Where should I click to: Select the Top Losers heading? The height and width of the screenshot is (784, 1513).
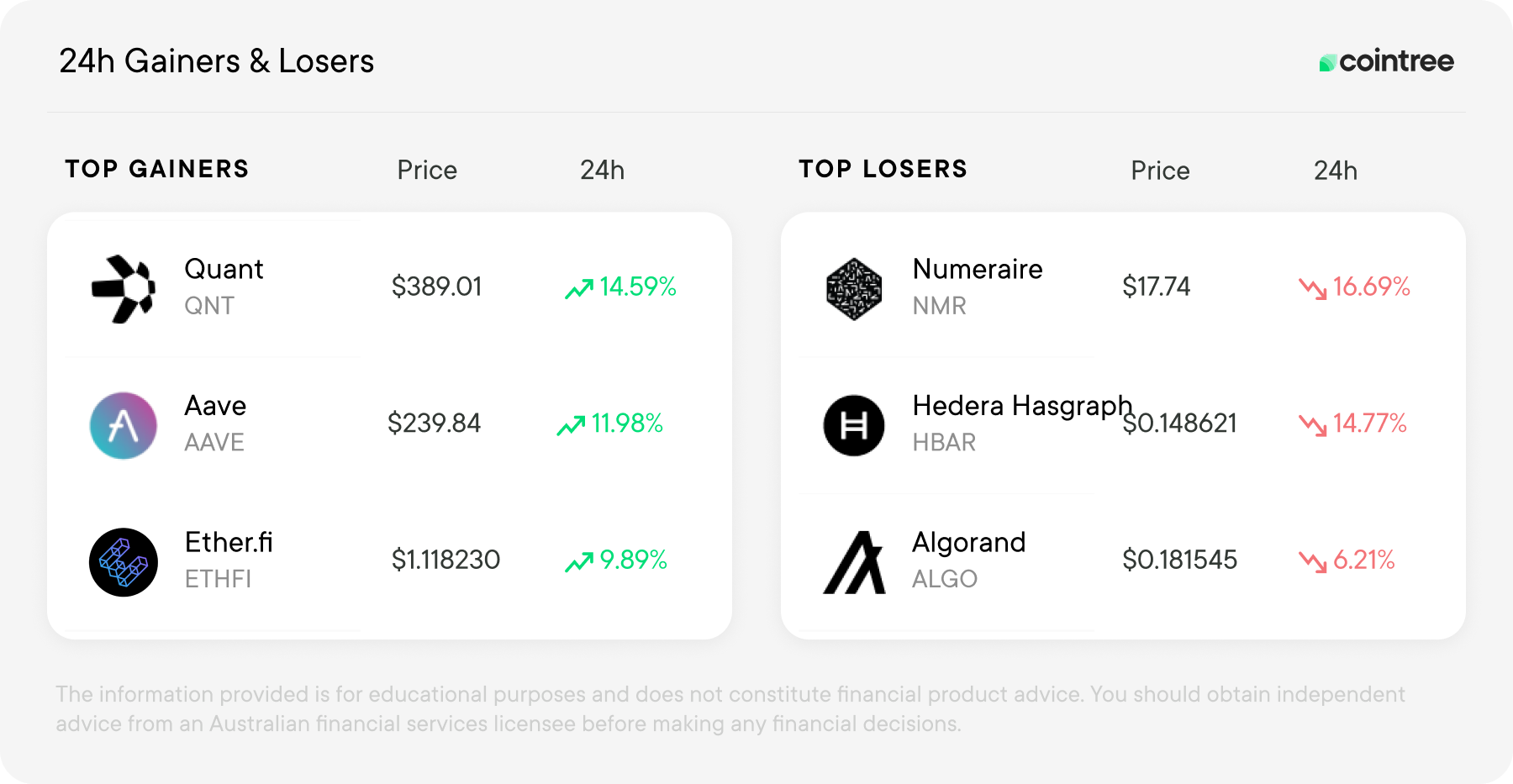[883, 169]
